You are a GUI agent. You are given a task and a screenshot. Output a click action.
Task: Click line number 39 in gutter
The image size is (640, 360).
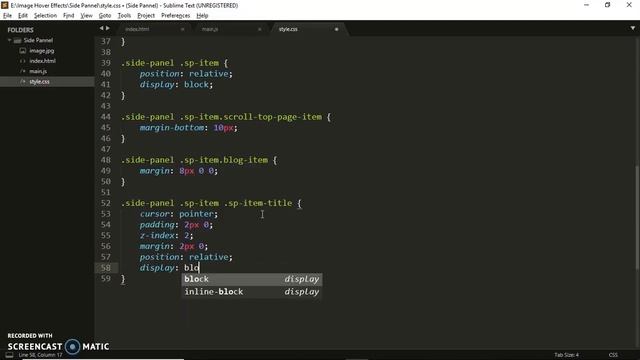105,63
